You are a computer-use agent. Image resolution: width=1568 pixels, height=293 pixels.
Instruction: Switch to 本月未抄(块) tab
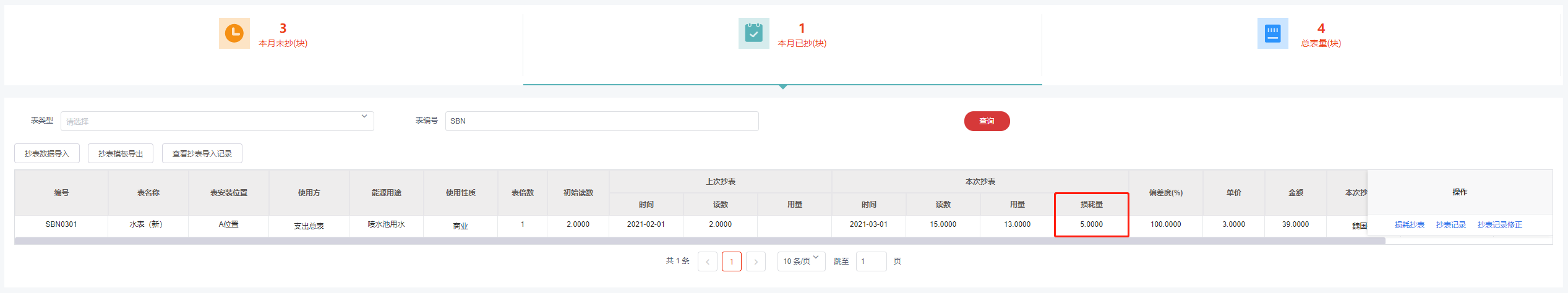[x=283, y=43]
